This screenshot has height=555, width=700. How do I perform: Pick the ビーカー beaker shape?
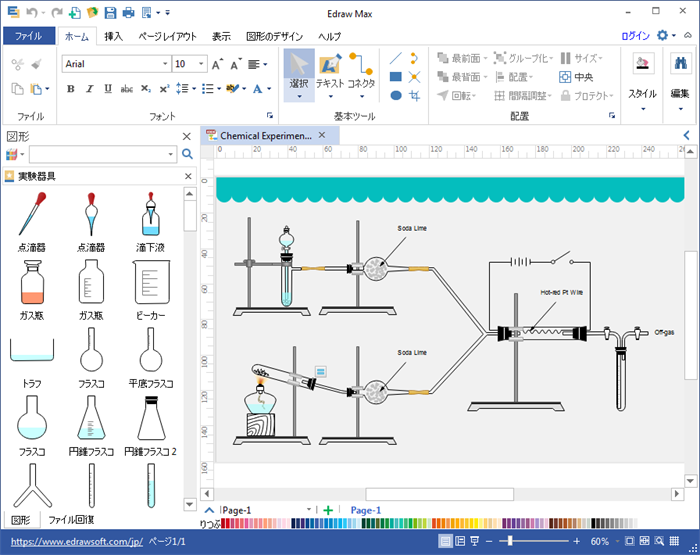coord(152,285)
